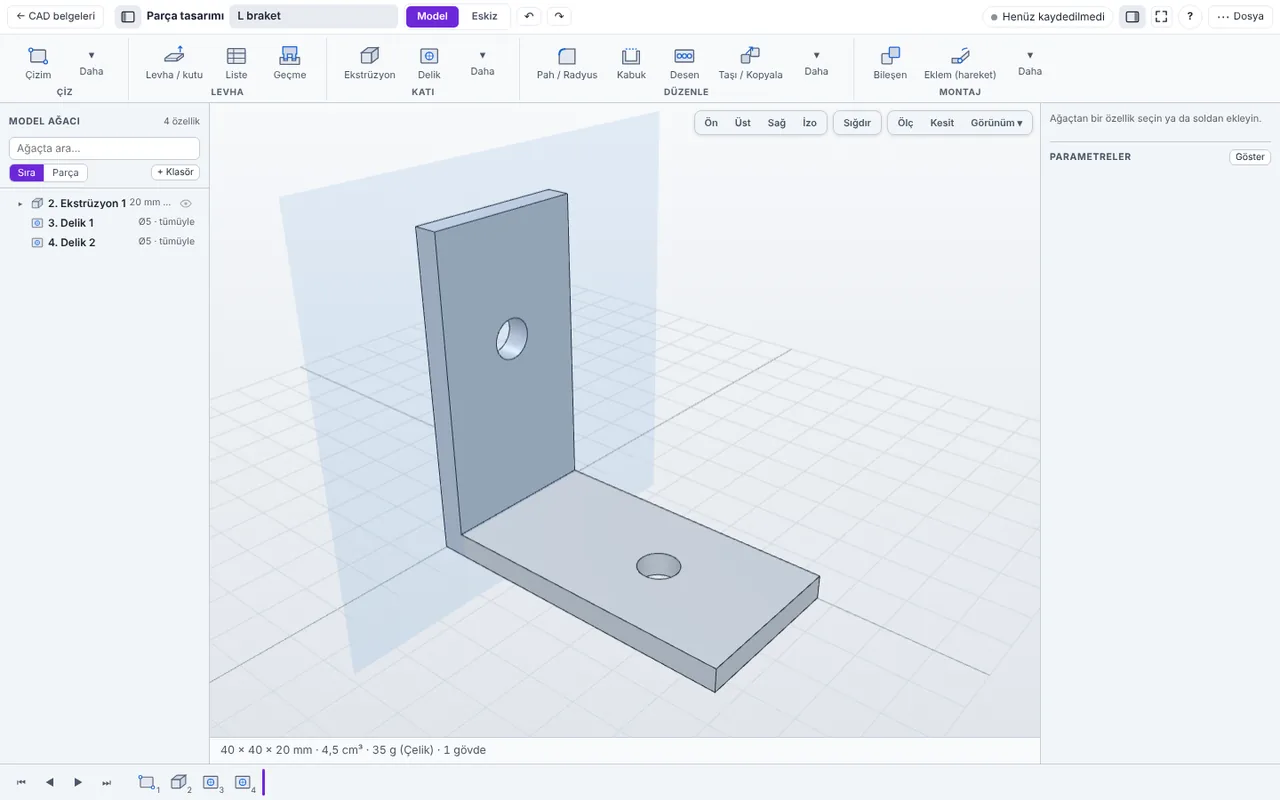
Task: Toggle model tree to Parça view
Action: point(65,172)
